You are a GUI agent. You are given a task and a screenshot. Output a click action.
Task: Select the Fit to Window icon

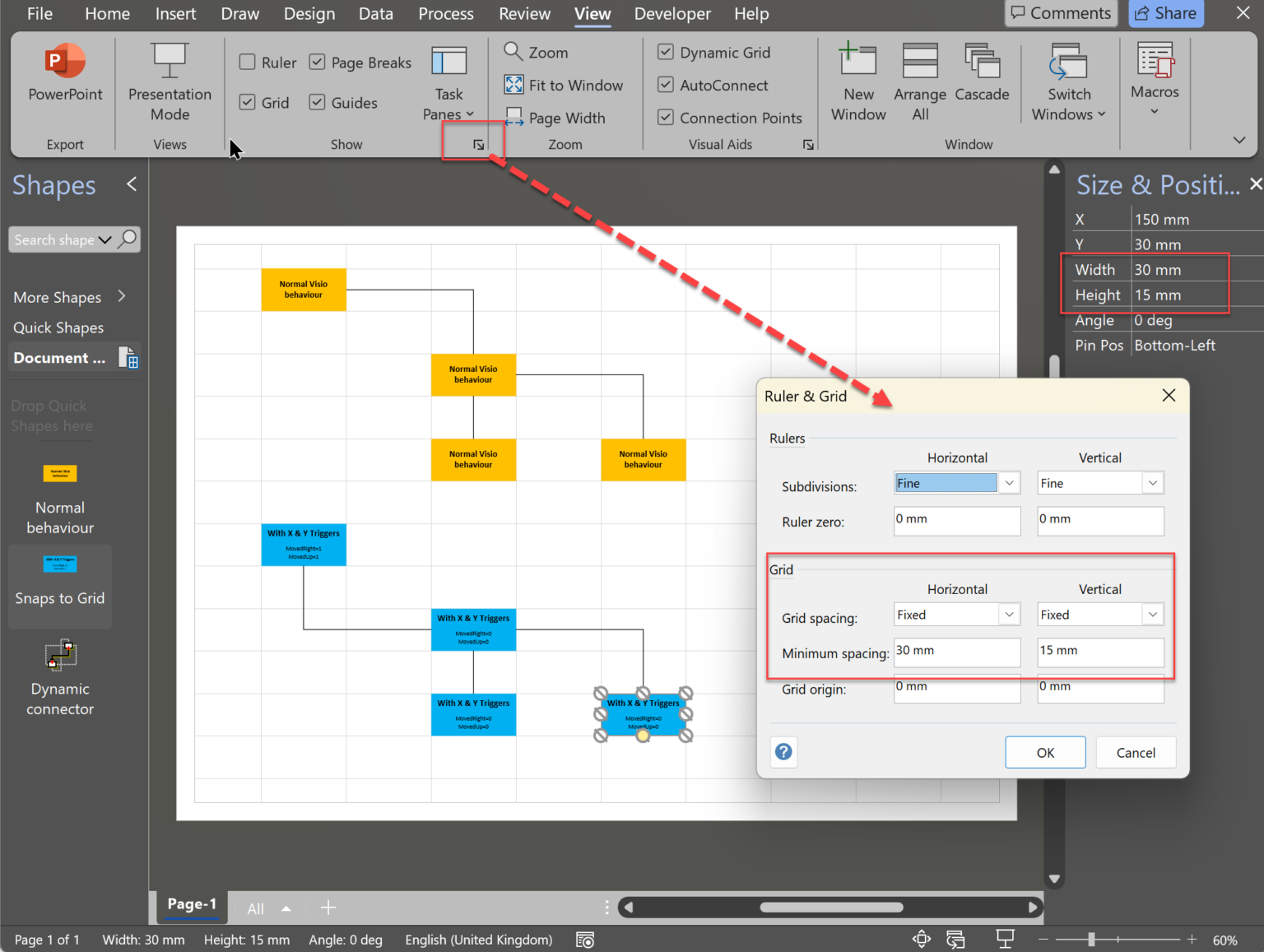[513, 85]
